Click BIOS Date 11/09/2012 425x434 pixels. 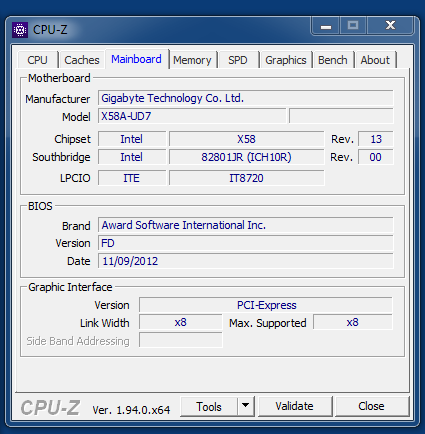click(x=246, y=261)
